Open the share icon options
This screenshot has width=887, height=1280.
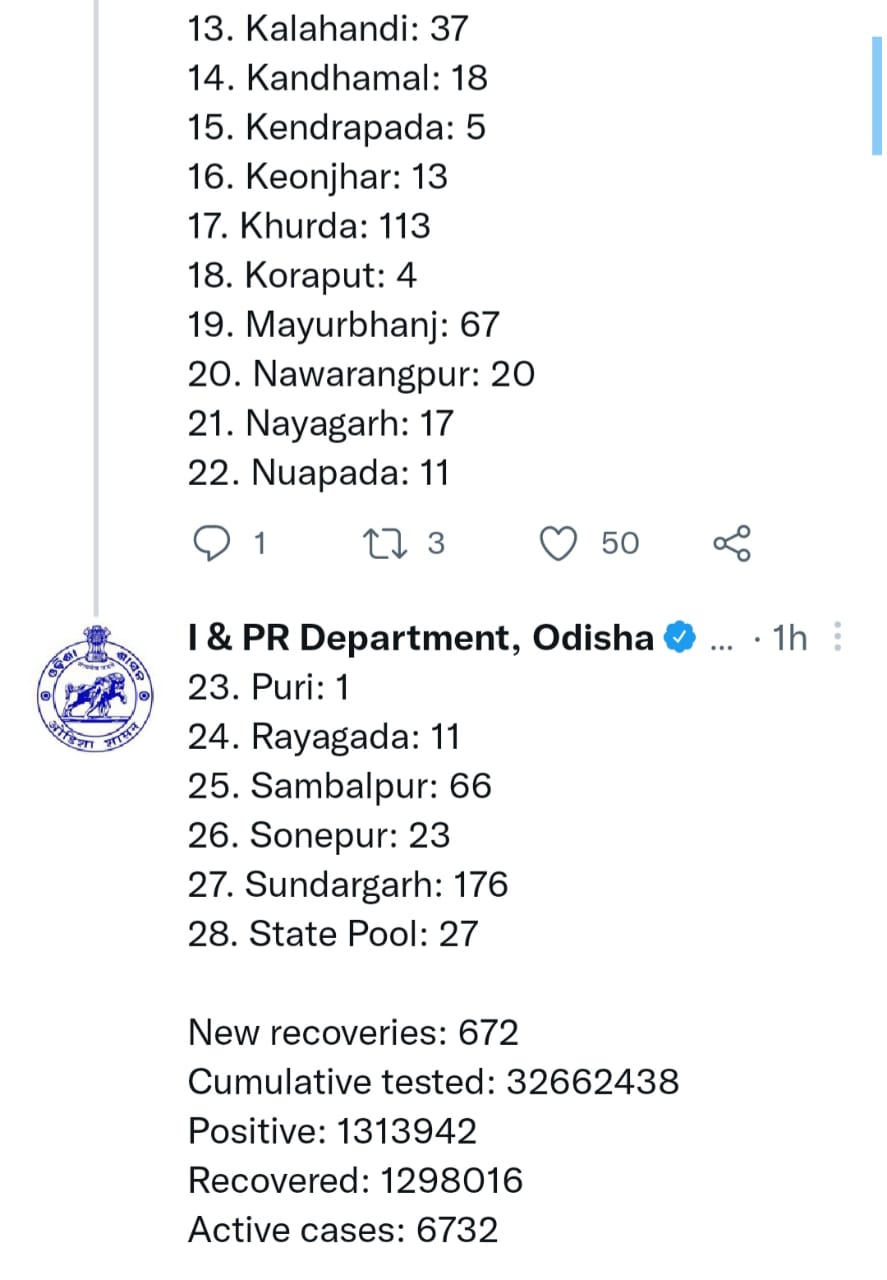[x=732, y=543]
